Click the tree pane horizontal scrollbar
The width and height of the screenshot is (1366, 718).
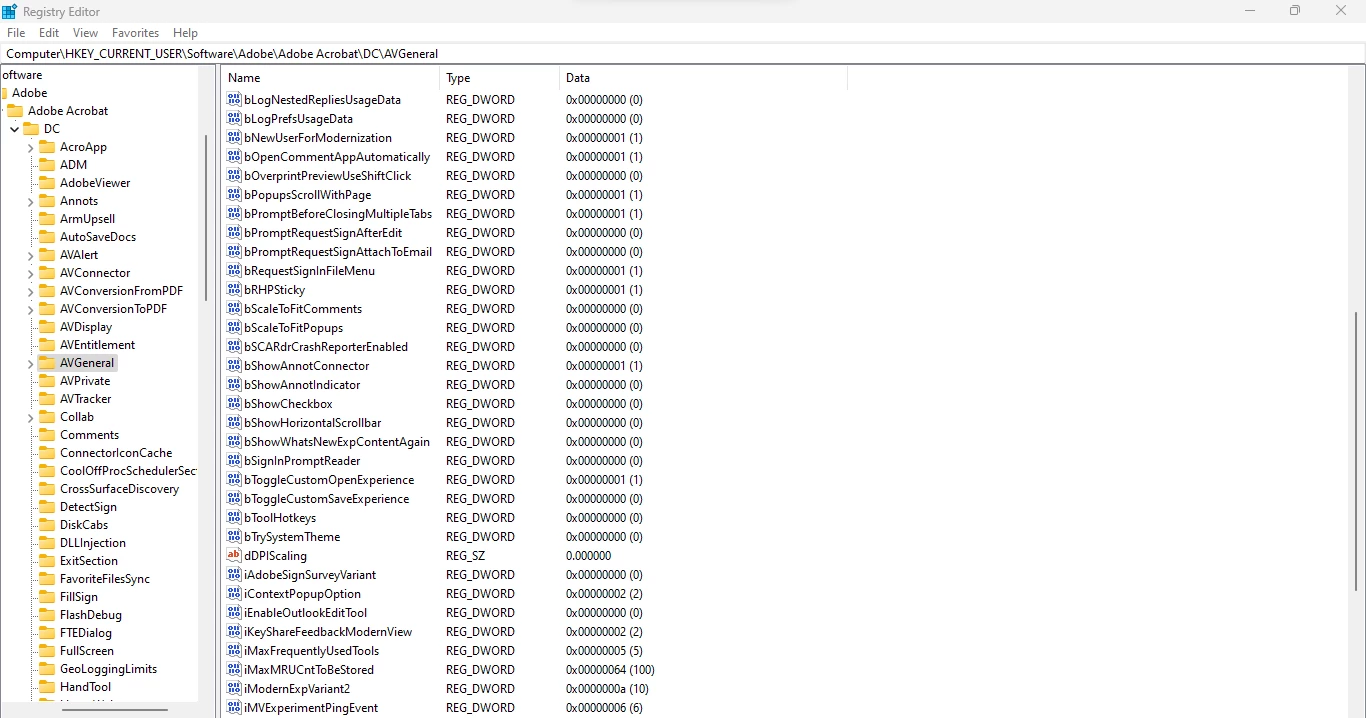114,709
